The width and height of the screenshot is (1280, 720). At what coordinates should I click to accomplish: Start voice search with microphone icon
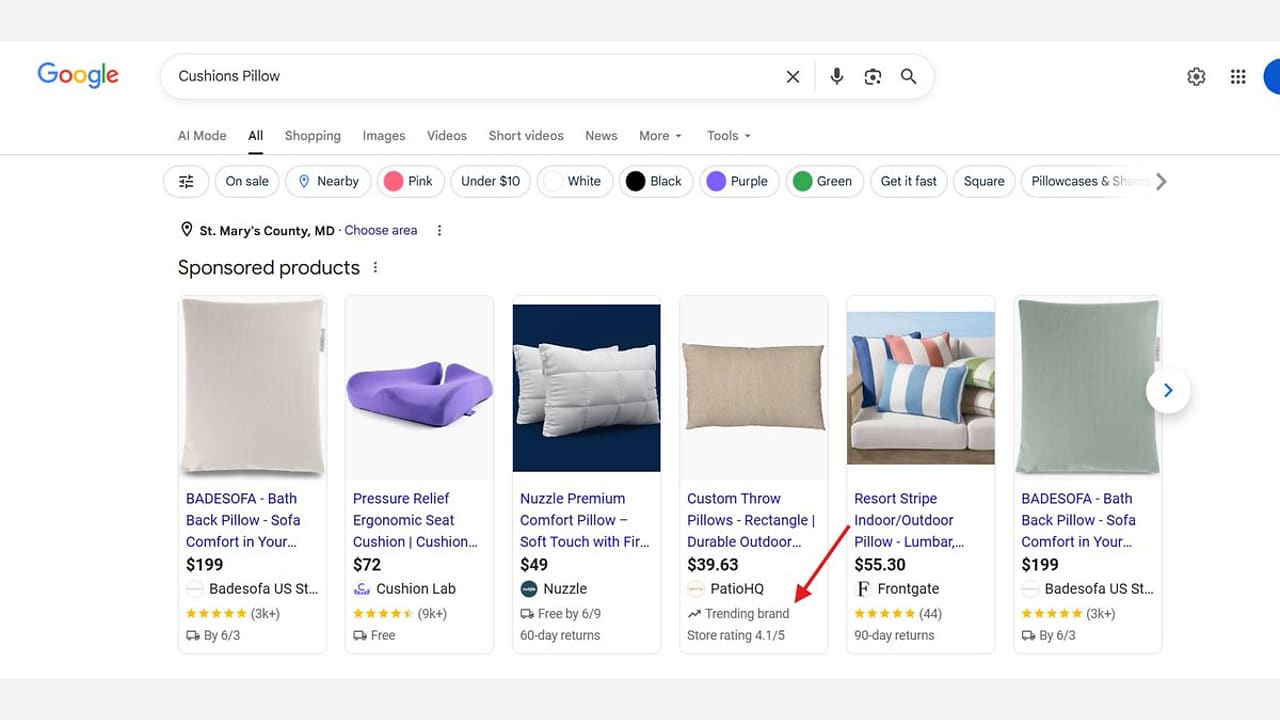click(x=837, y=76)
